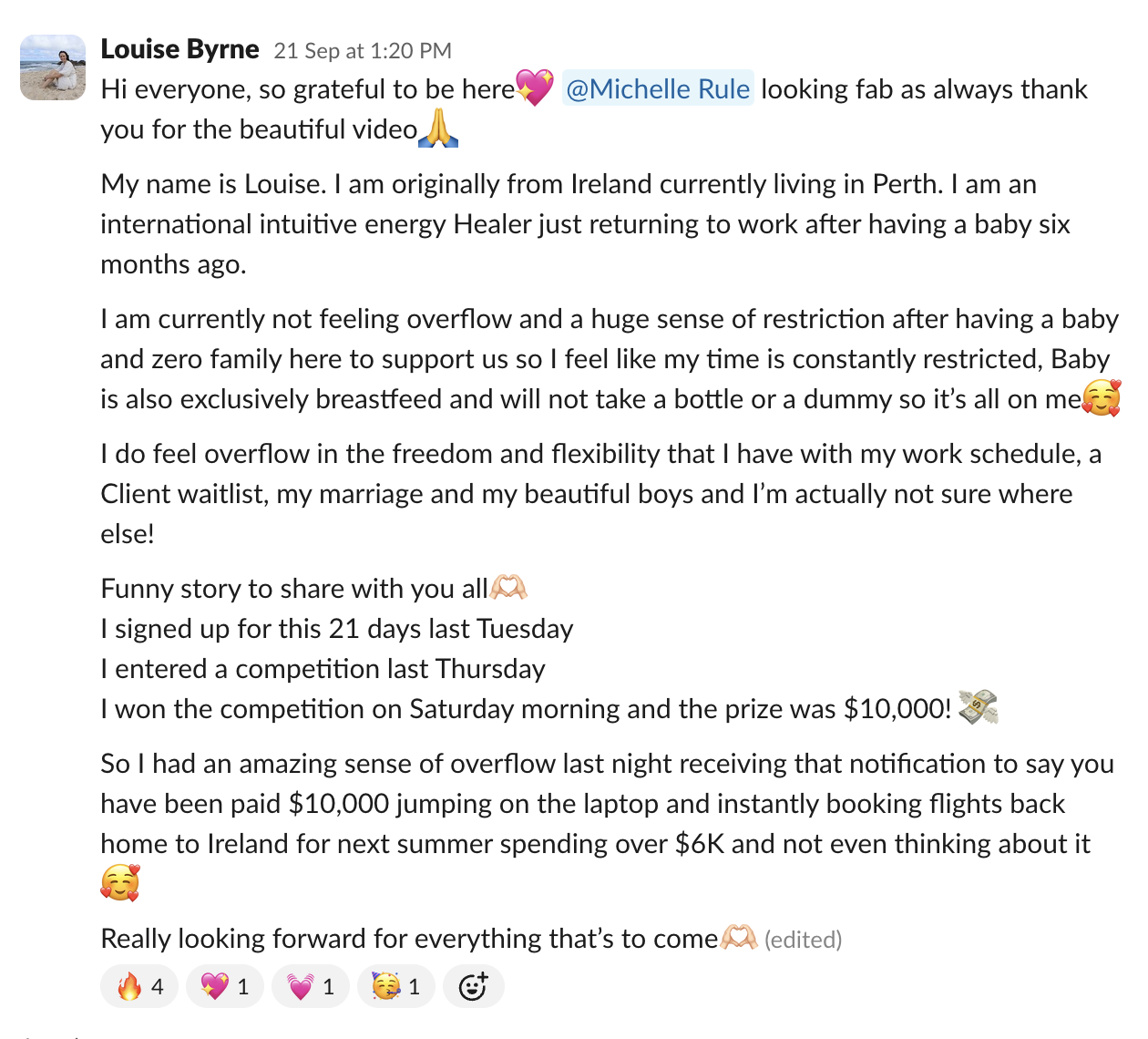Click the heart hands emoji after "to come"

tap(739, 938)
